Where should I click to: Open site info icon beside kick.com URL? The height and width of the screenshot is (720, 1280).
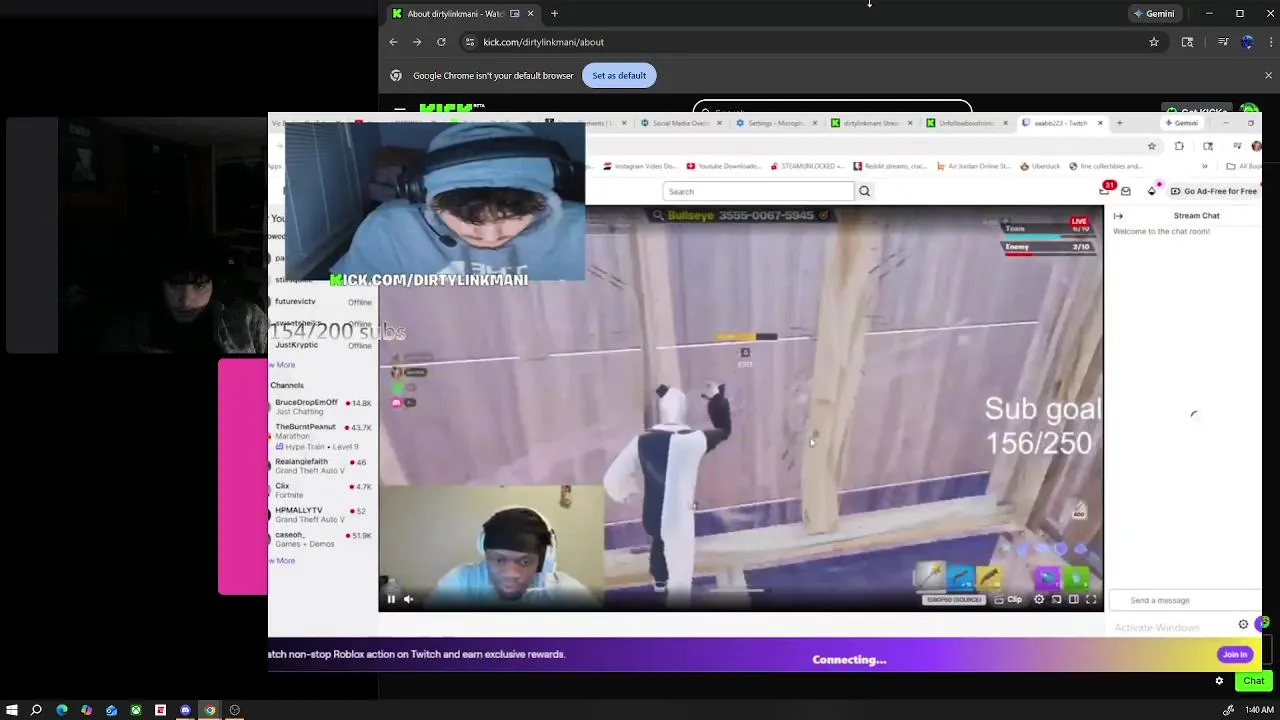469,42
